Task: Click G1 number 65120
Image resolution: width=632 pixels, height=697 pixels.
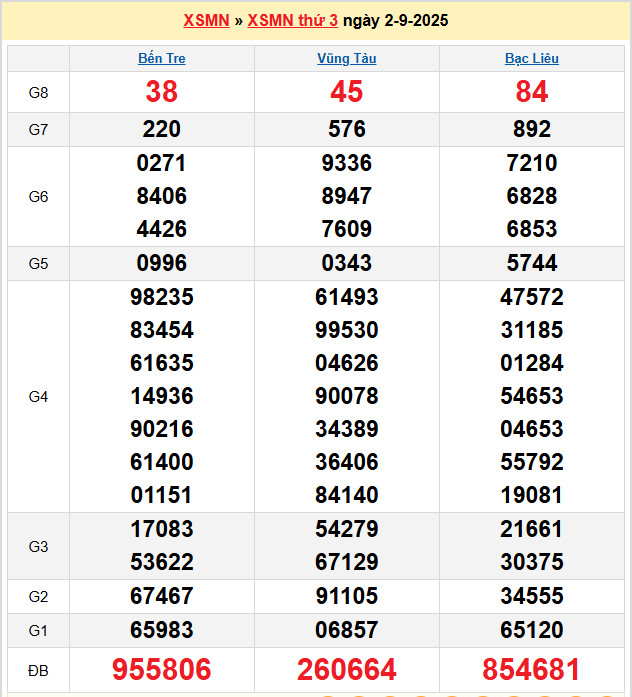Action: pyautogui.click(x=532, y=630)
